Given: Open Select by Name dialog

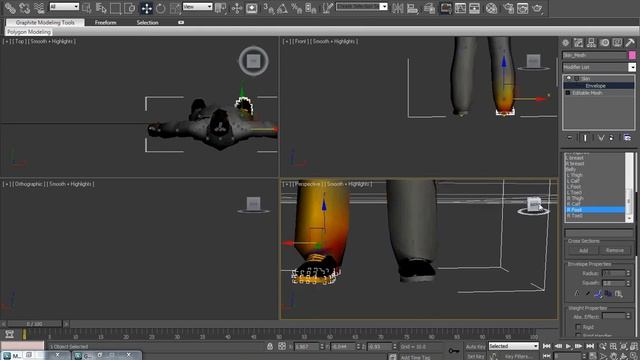Looking at the screenshot, I should click(x=101, y=8).
